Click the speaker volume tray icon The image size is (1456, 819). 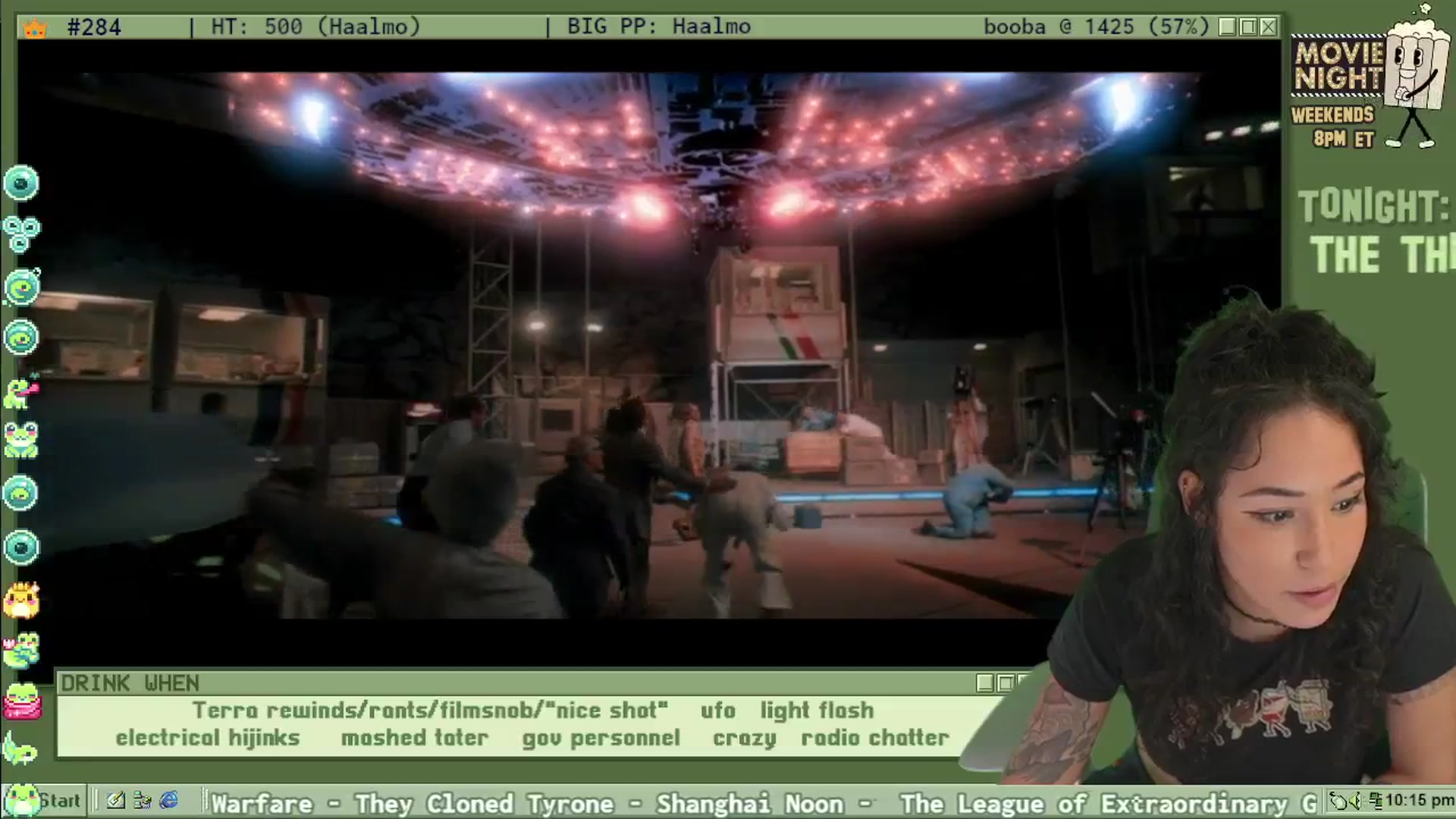1354,801
